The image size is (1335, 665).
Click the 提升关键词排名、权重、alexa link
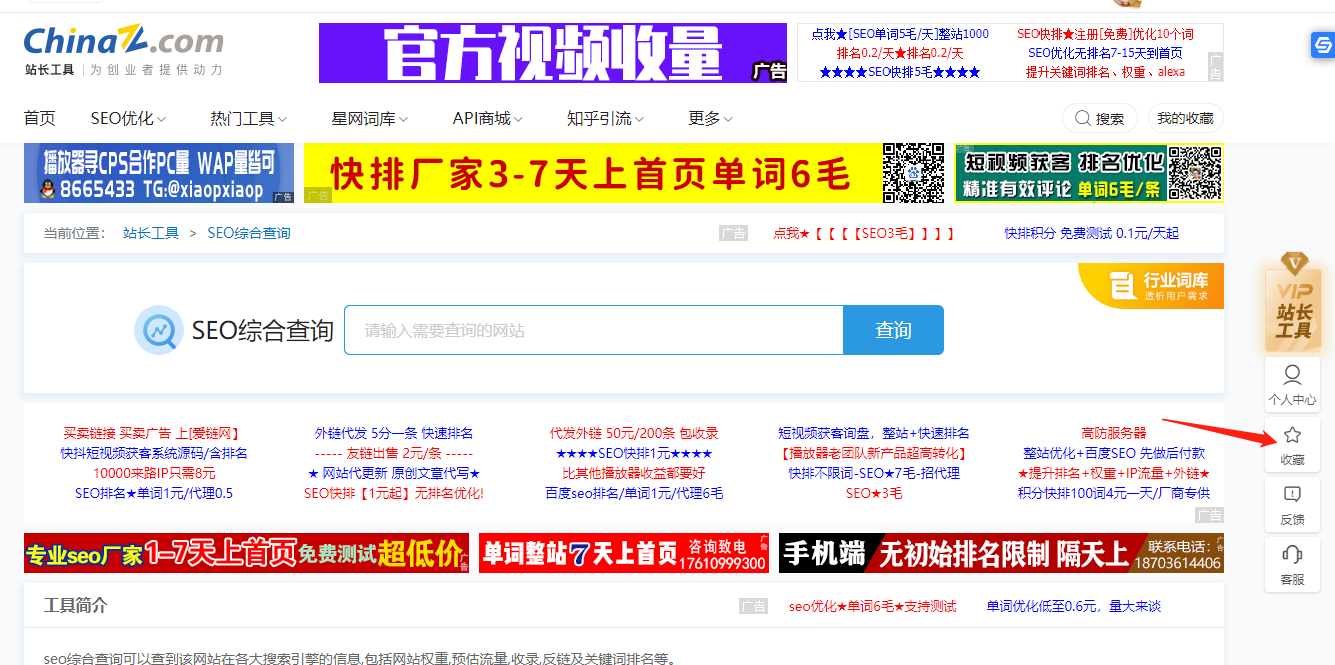coord(1106,72)
